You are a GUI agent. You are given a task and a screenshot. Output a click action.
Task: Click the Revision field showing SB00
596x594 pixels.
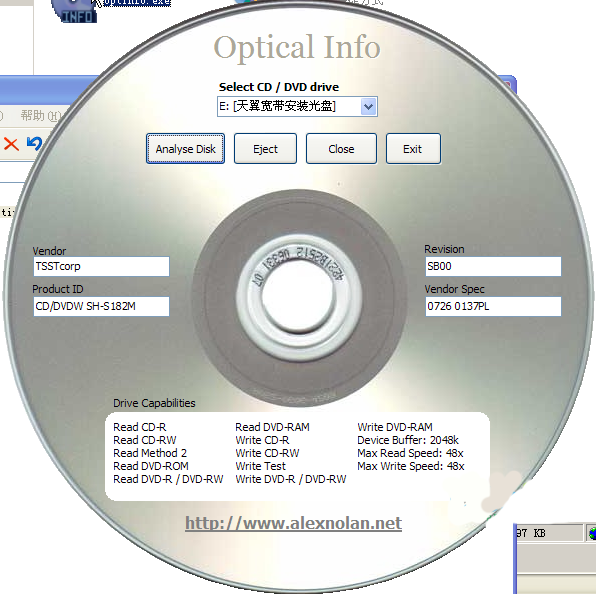(493, 266)
